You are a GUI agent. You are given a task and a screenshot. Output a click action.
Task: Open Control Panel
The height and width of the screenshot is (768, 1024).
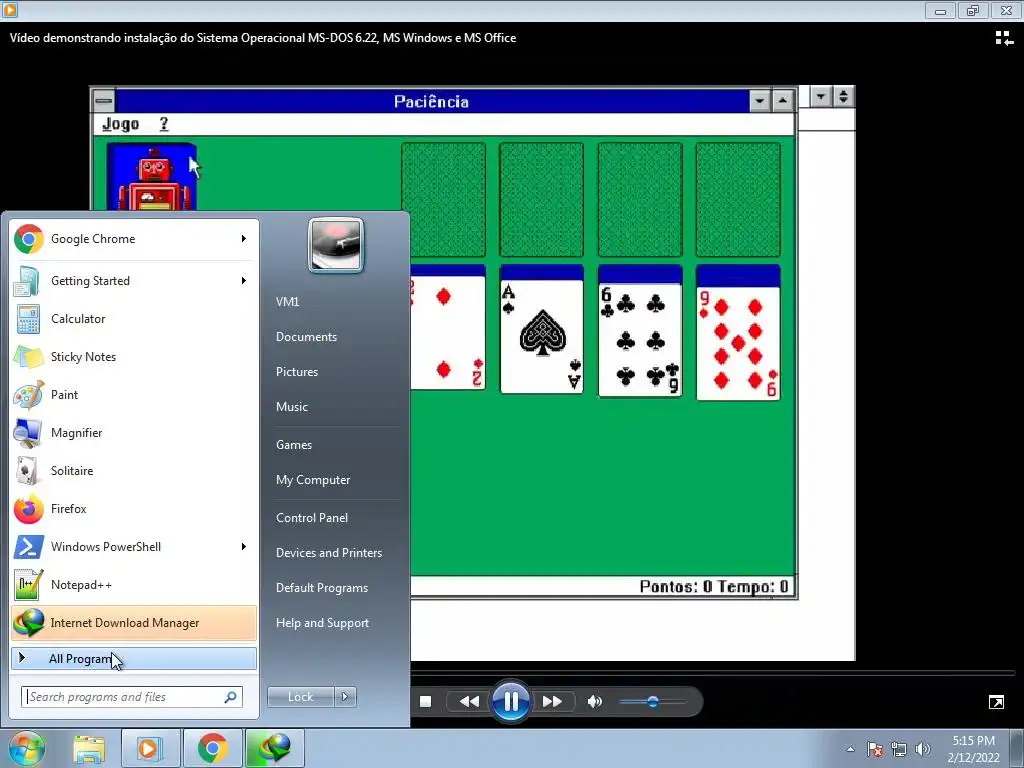[312, 518]
